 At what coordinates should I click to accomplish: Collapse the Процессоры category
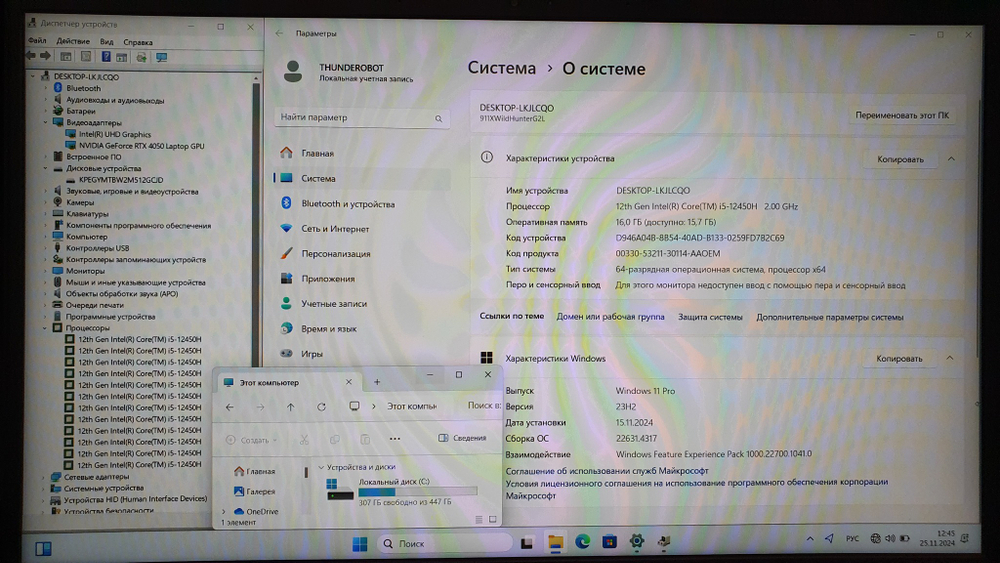click(x=45, y=328)
